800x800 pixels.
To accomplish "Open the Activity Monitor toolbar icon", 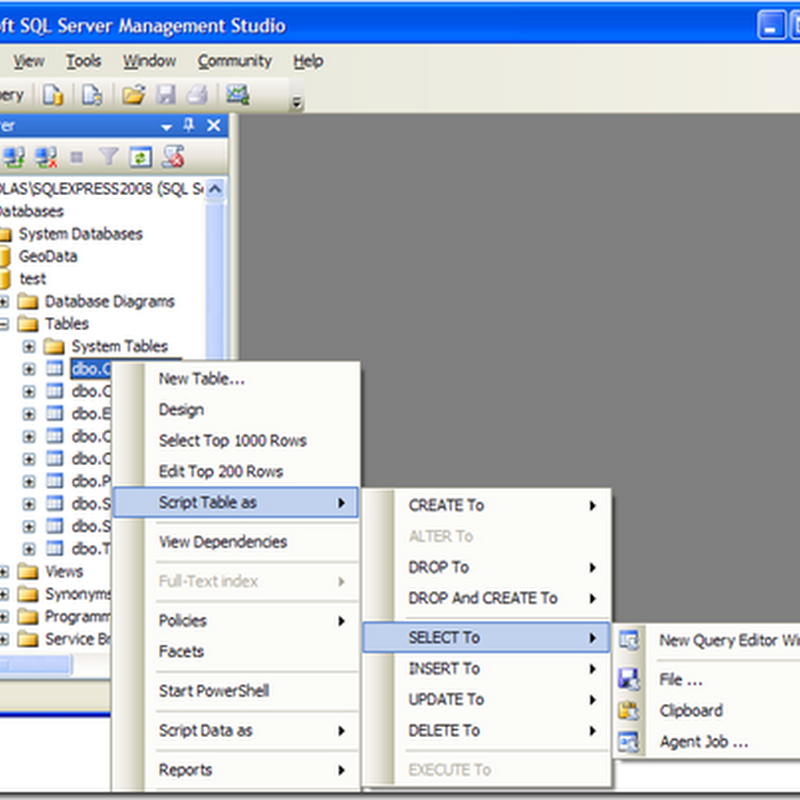I will [x=238, y=95].
